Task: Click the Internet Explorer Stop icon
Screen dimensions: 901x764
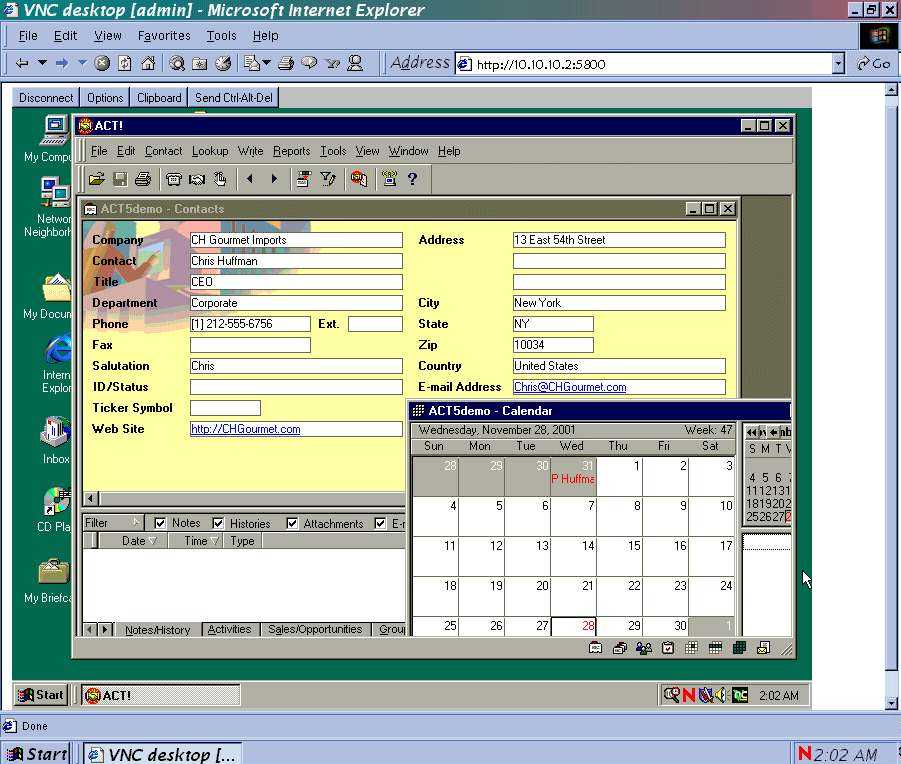Action: [x=102, y=63]
